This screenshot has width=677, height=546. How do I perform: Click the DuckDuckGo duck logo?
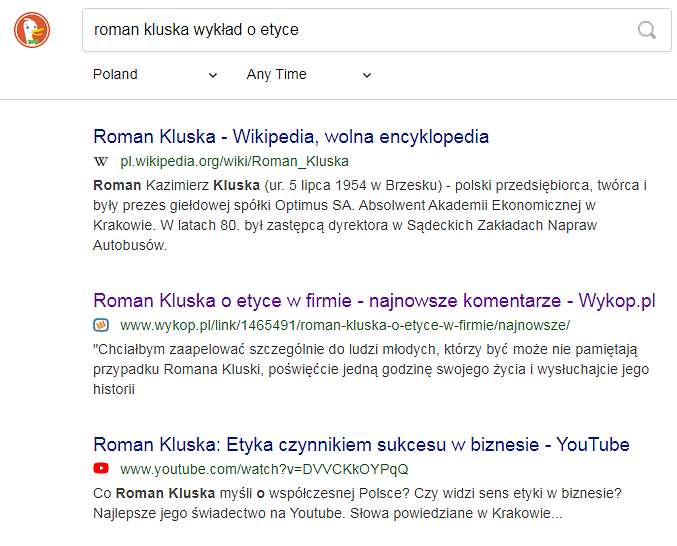32,30
